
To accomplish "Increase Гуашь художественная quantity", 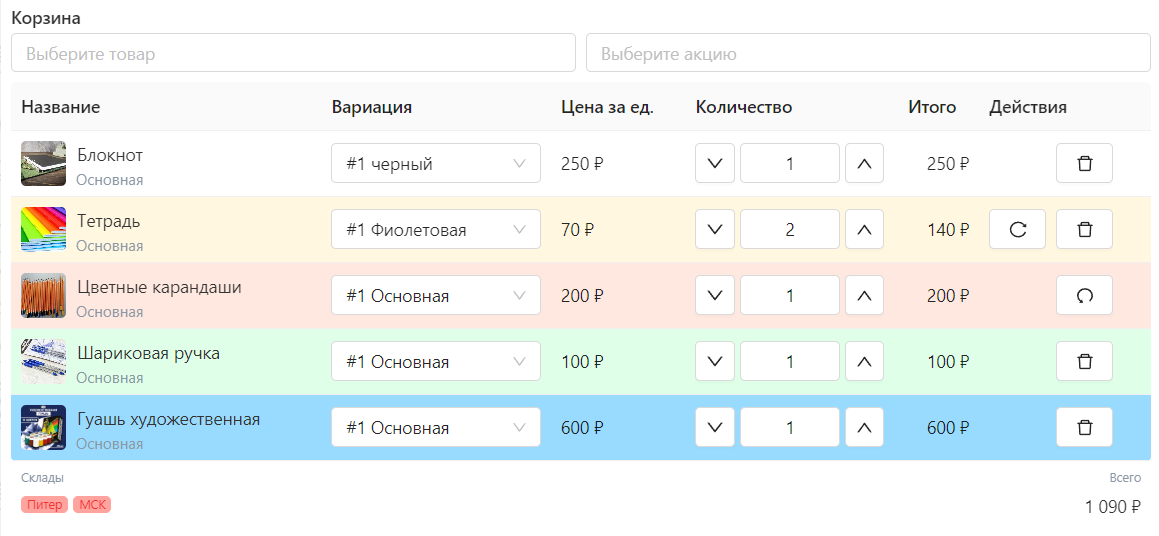I will point(864,427).
